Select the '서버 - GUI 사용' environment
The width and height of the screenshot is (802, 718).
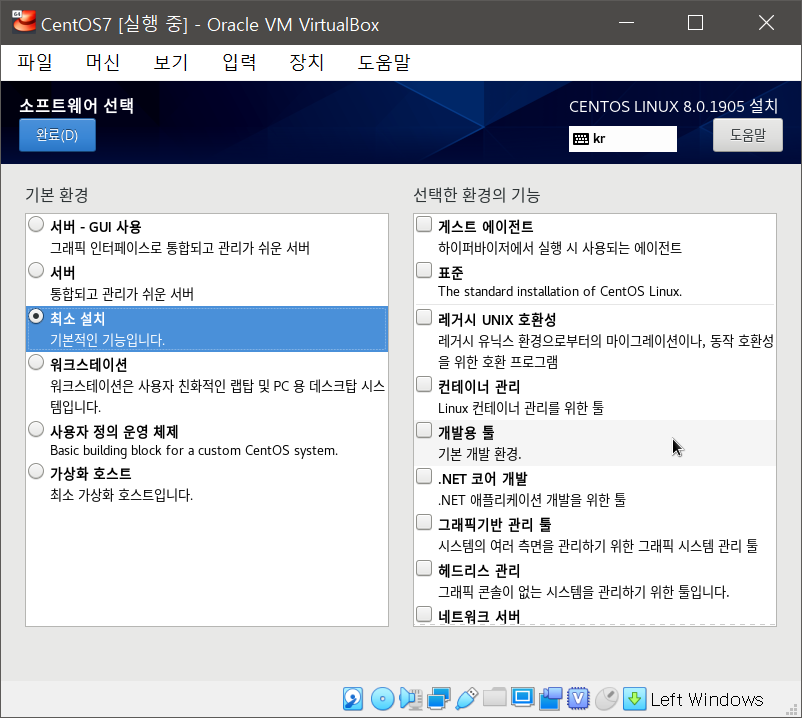pyautogui.click(x=36, y=224)
